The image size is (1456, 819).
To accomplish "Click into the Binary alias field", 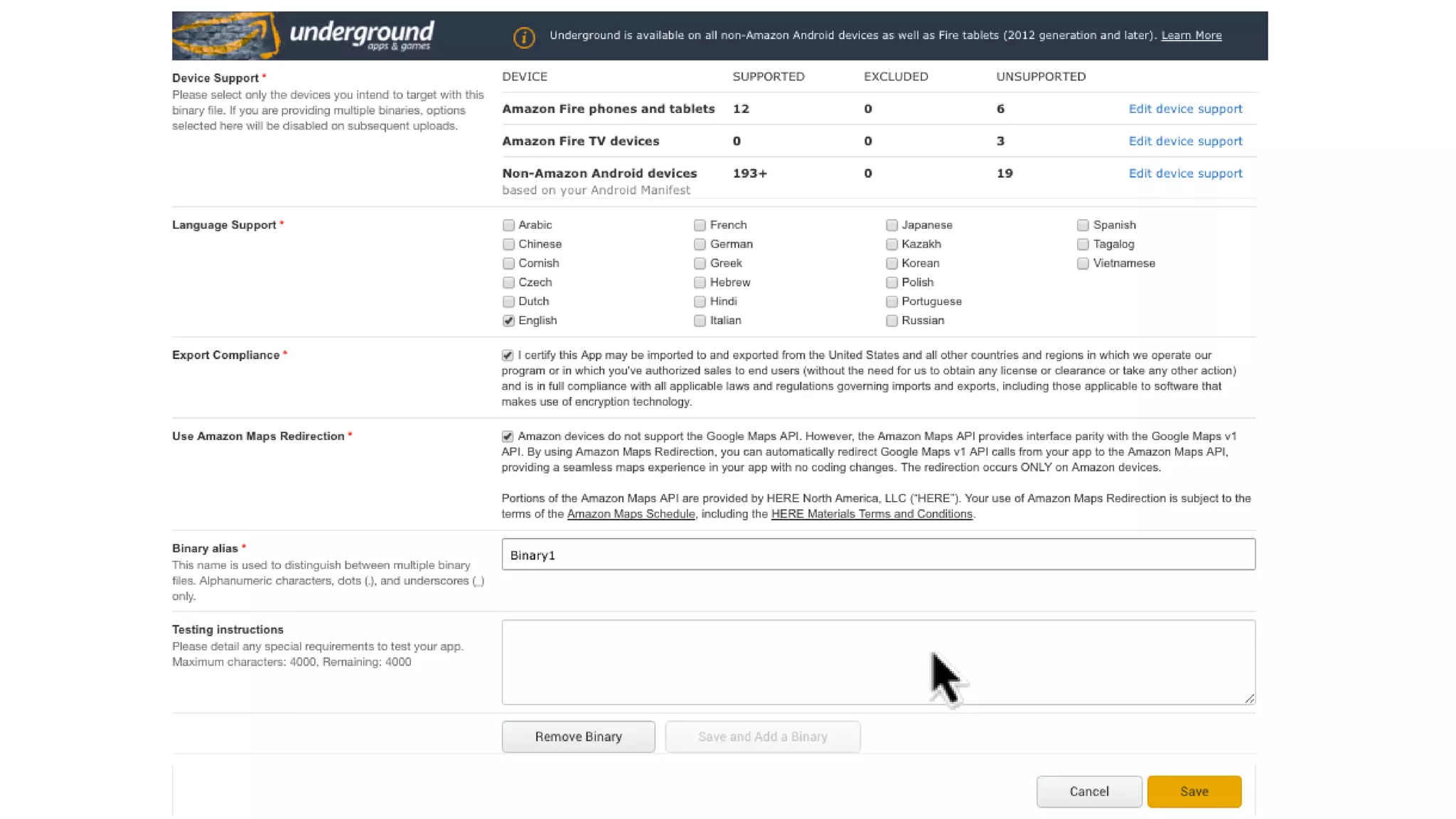I will tap(878, 555).
